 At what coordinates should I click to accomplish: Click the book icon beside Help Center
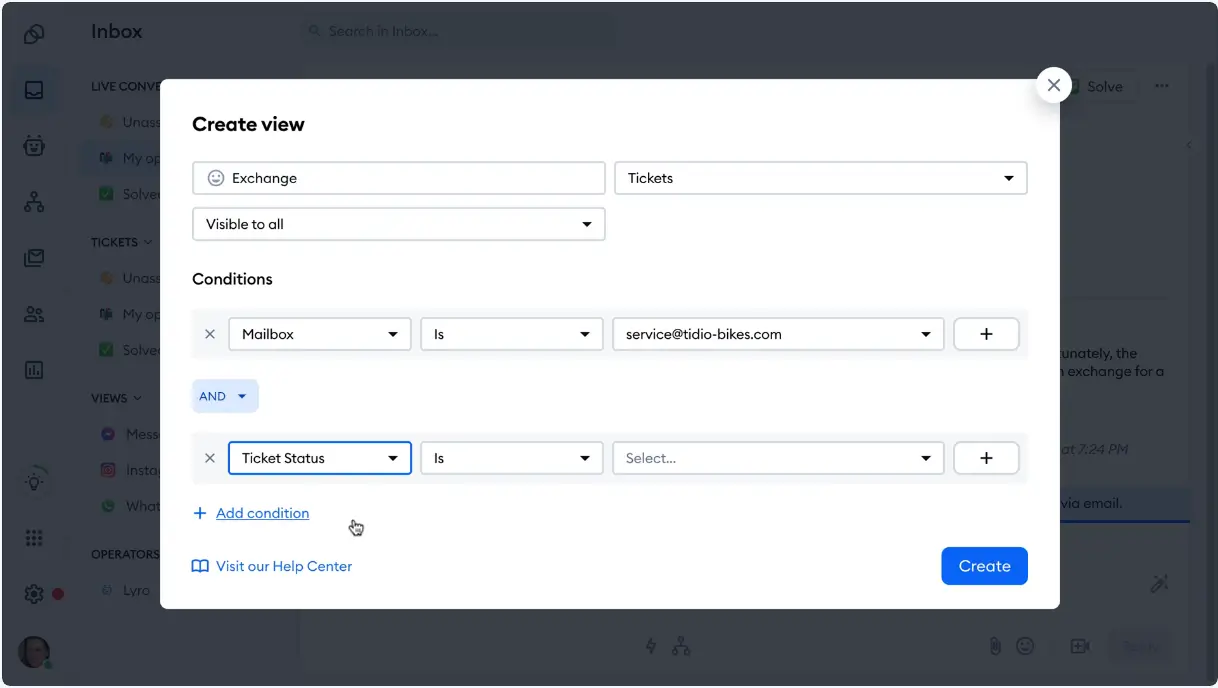click(200, 566)
